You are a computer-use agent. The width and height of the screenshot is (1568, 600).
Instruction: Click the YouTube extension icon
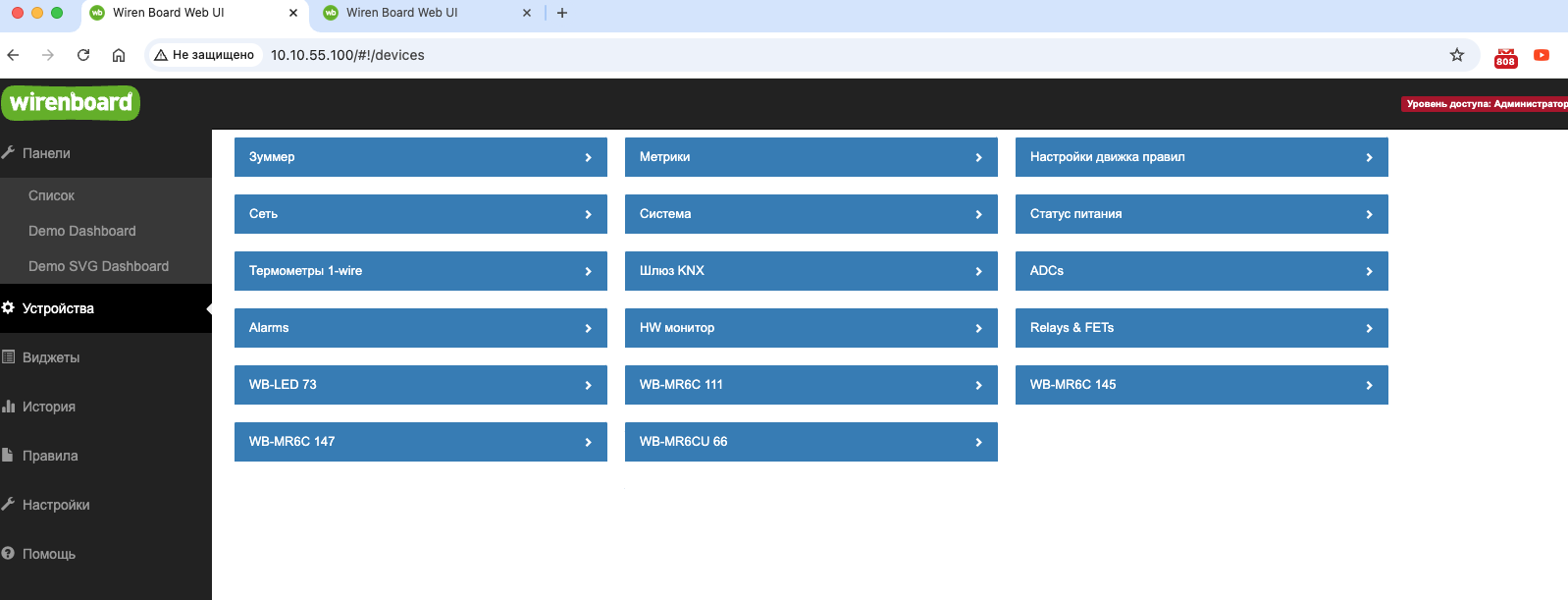1542,55
